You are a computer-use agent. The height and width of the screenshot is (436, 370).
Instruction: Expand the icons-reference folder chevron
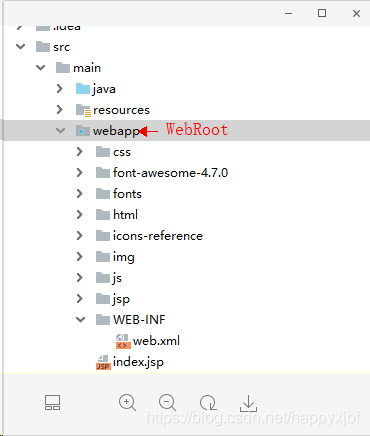(x=79, y=236)
